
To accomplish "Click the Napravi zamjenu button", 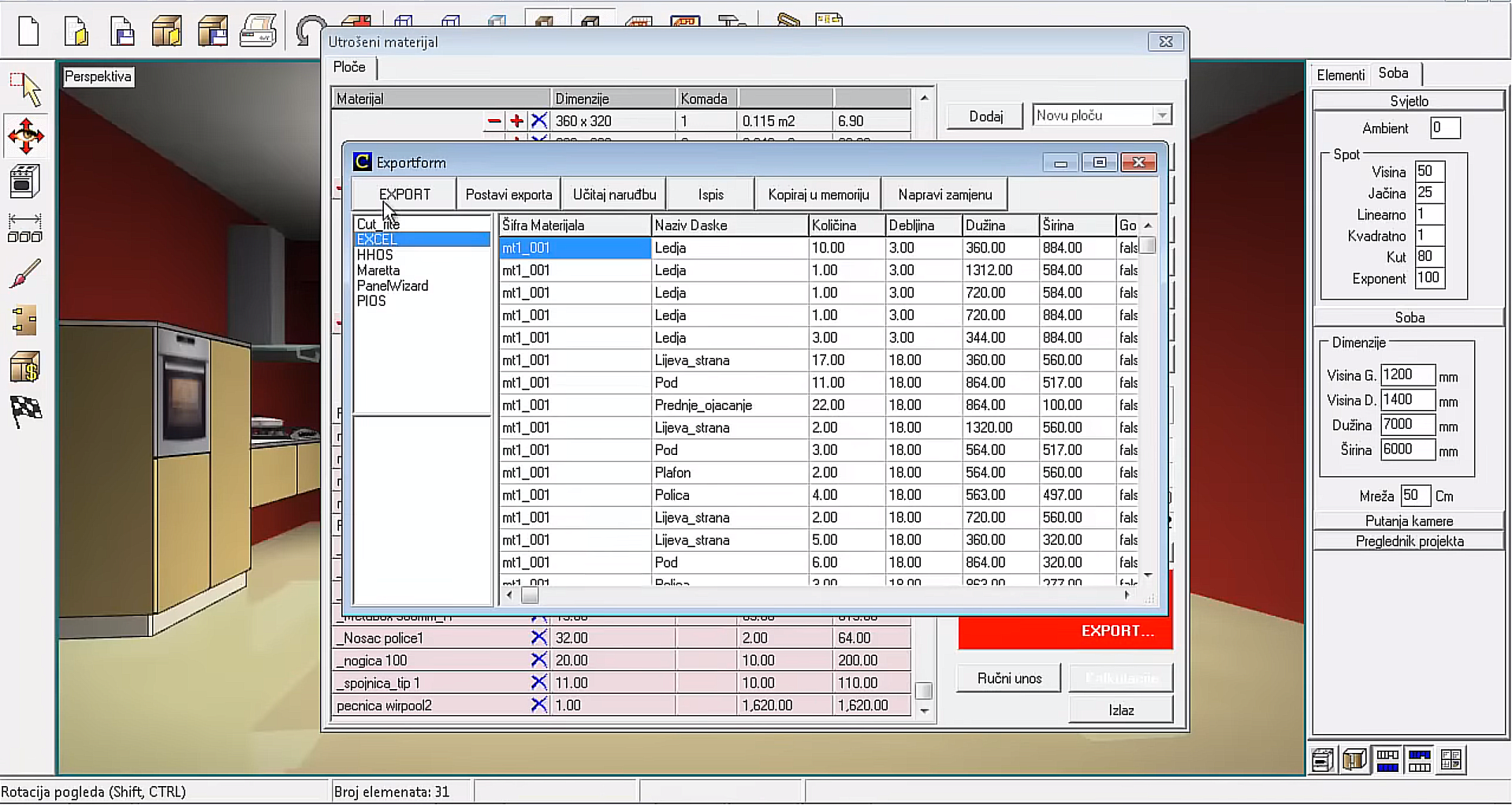I will [944, 195].
